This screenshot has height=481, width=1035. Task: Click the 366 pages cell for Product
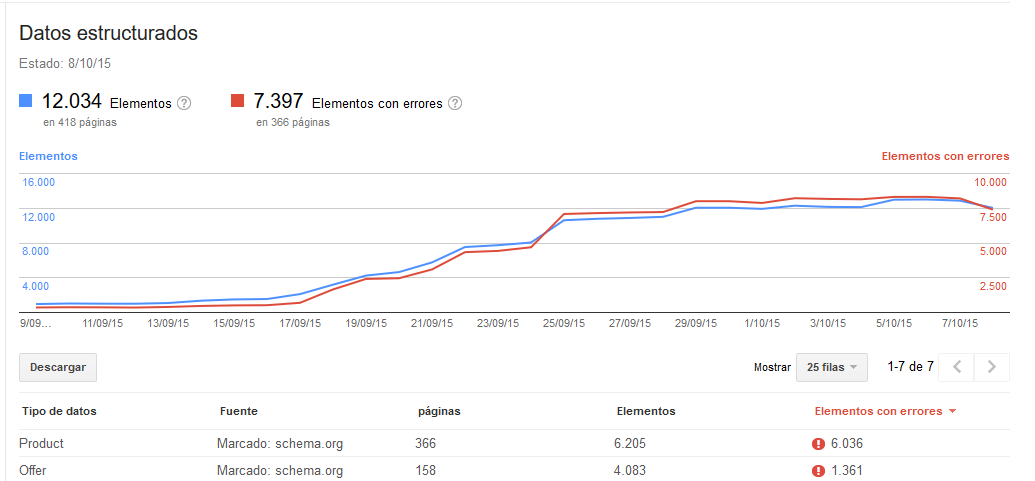[x=426, y=443]
